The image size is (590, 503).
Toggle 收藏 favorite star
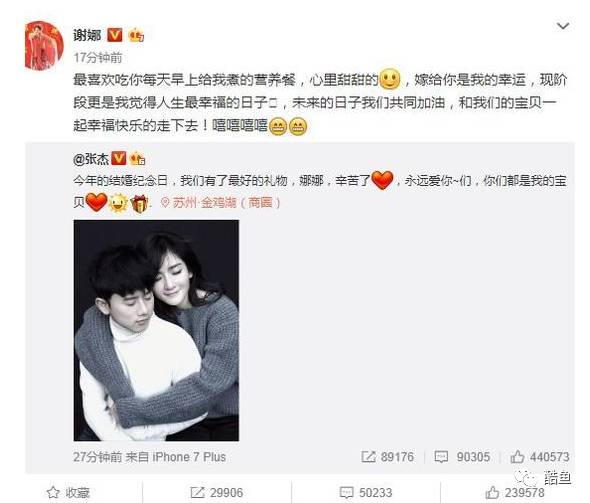68,492
